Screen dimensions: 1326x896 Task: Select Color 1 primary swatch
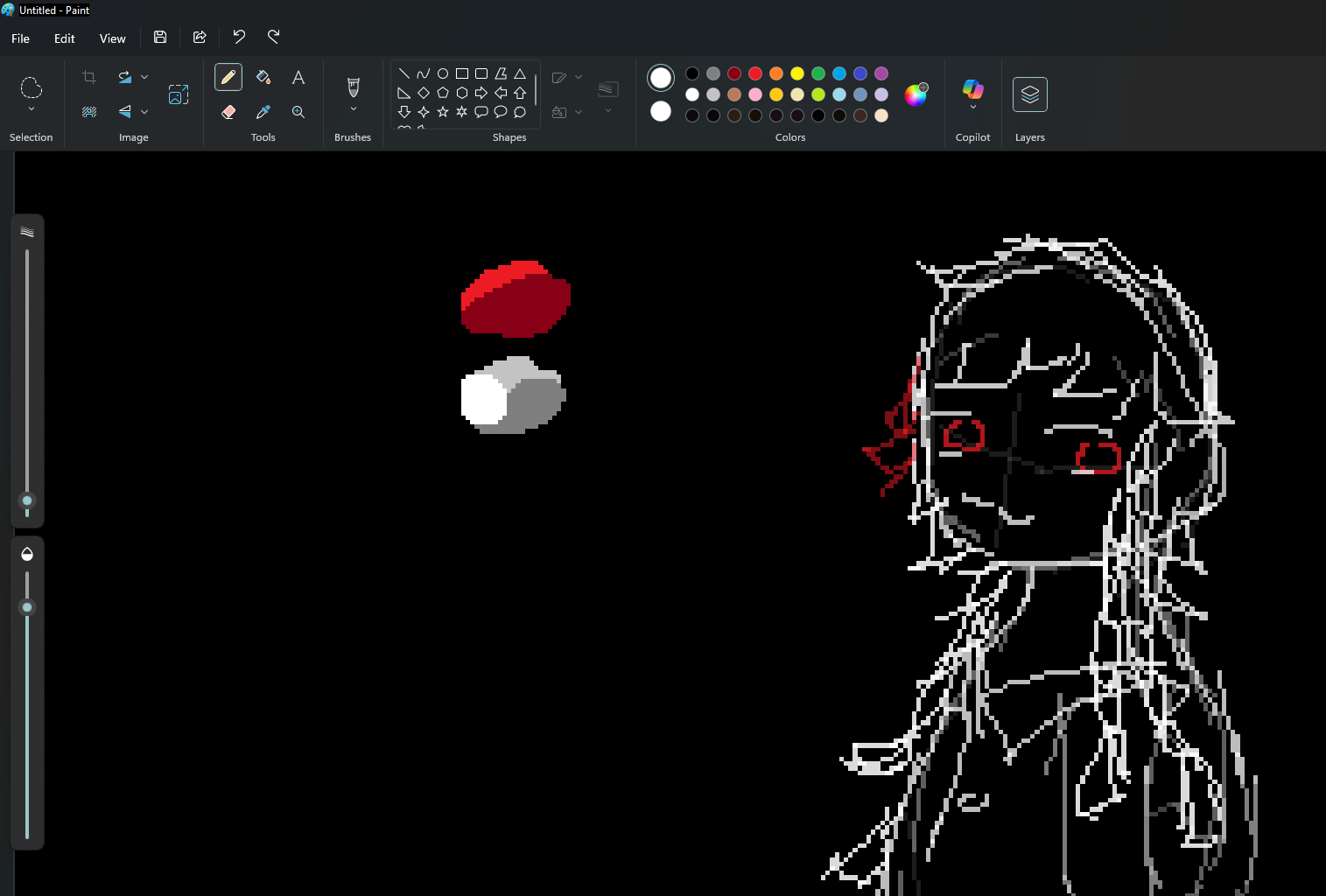[661, 78]
